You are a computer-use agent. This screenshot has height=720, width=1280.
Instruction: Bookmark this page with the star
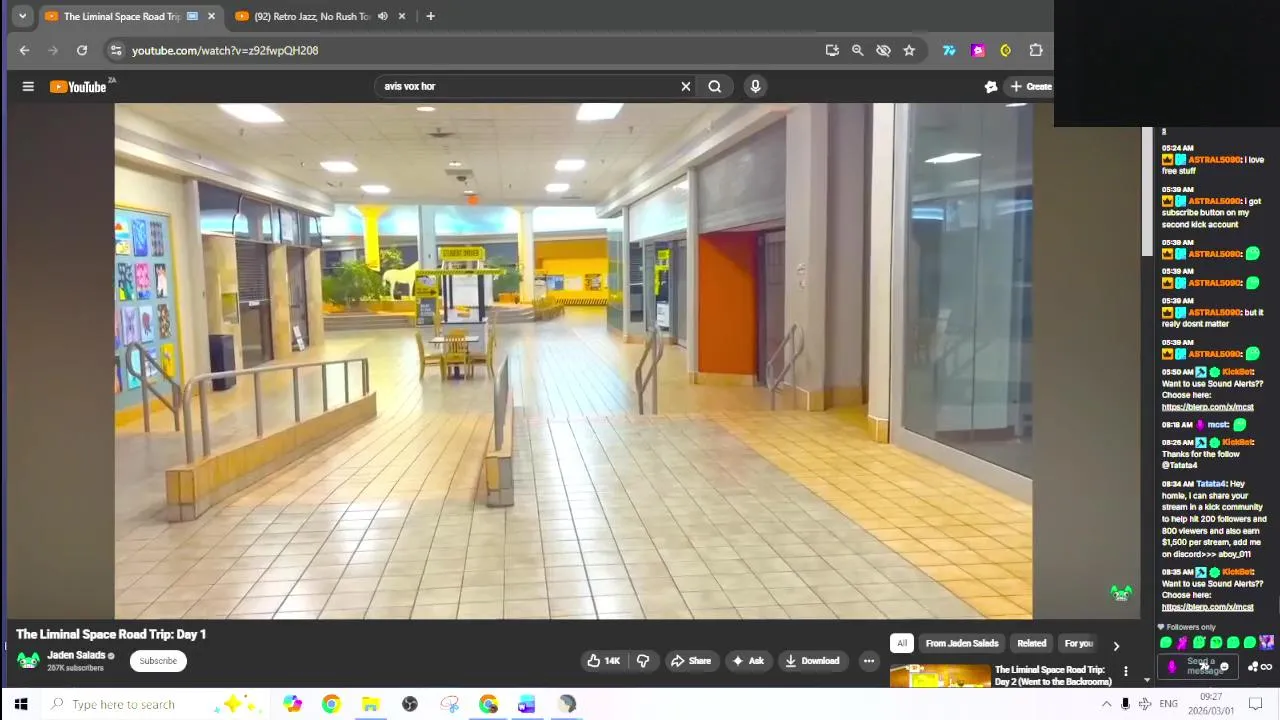(x=909, y=50)
